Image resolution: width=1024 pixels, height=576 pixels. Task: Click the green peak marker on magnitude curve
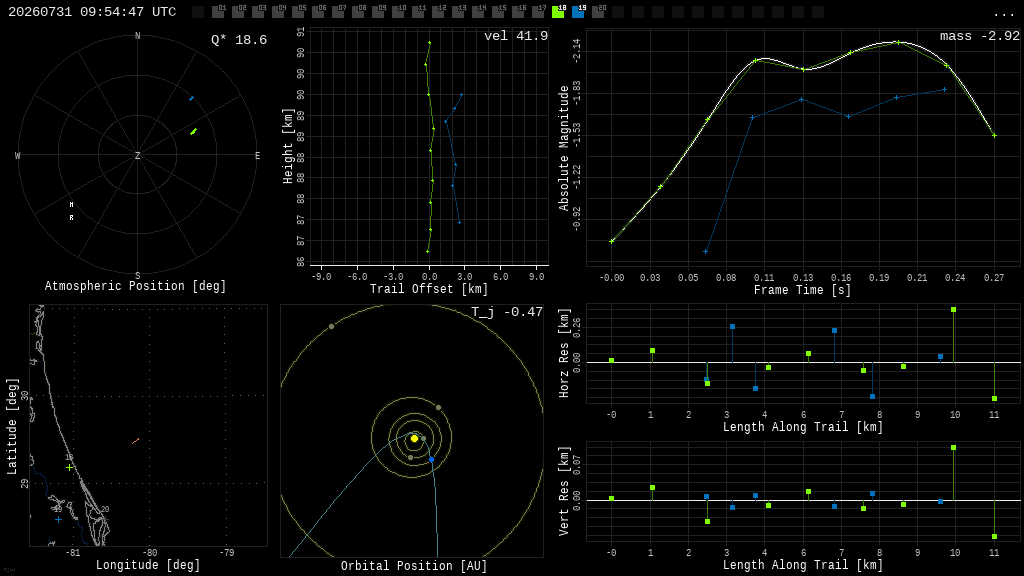[899, 42]
